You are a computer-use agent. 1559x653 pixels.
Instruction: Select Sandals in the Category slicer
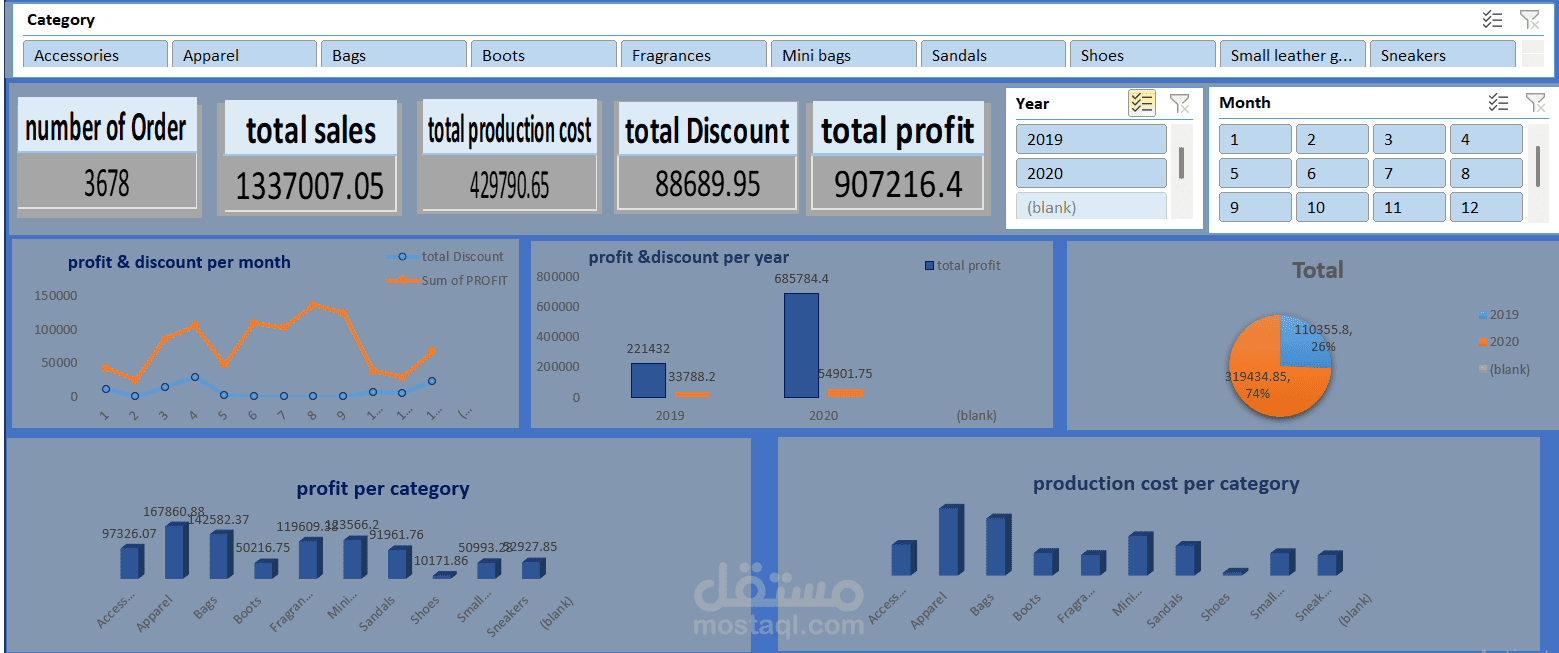point(992,54)
